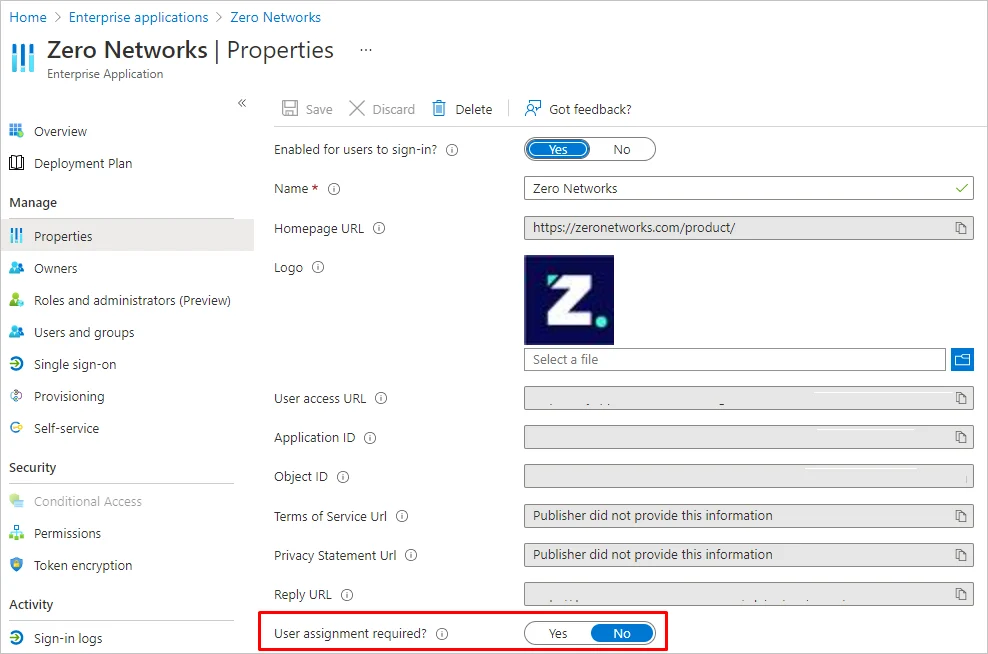This screenshot has width=988, height=654.
Task: Click the Discard X icon
Action: 357,108
